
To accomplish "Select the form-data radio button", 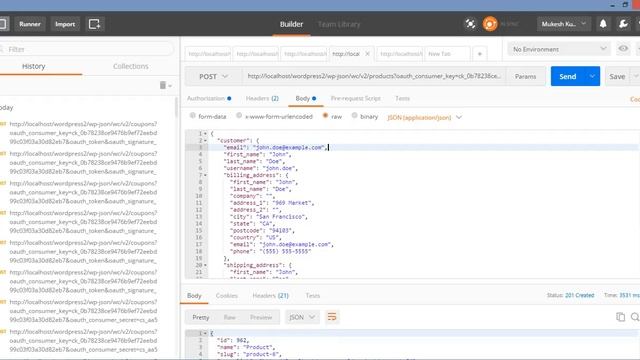I will point(192,116).
